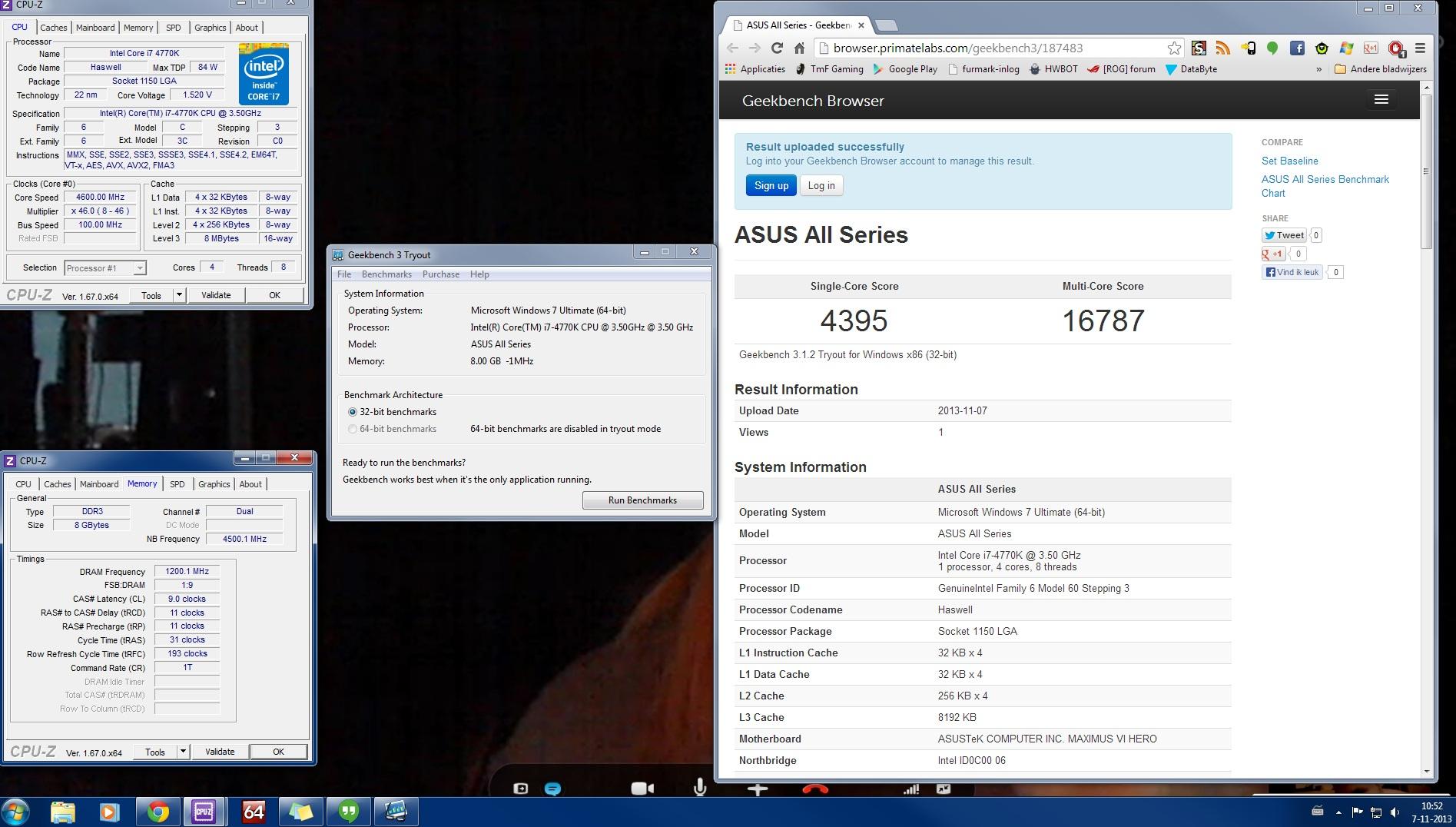The image size is (1456, 827).
Task: Open the Windows Start menu orb
Action: [x=15, y=812]
